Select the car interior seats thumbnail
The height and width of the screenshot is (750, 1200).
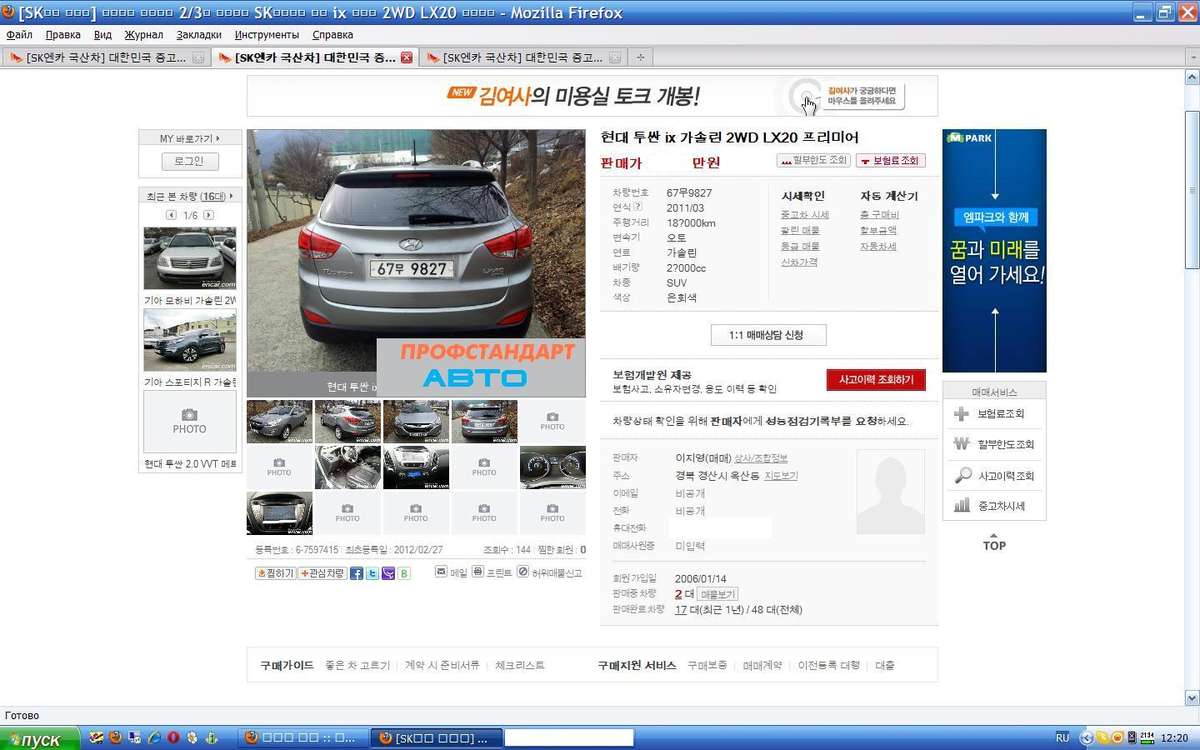point(347,467)
